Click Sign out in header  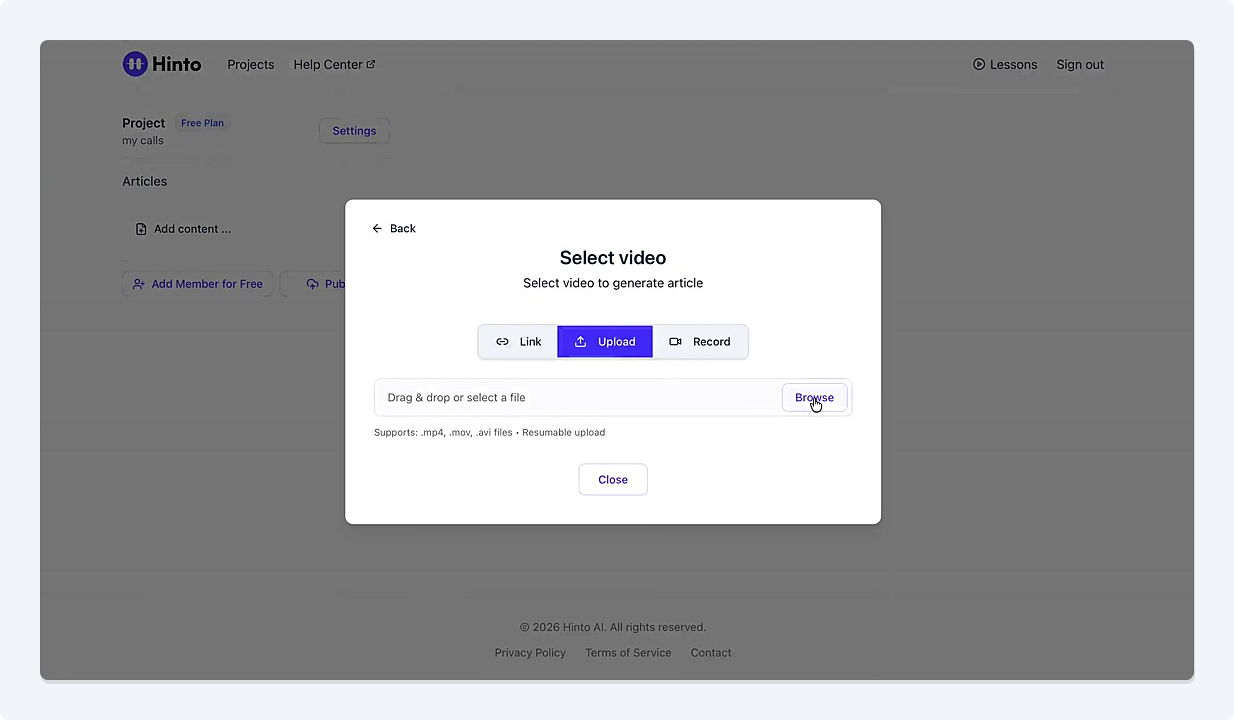click(x=1080, y=65)
